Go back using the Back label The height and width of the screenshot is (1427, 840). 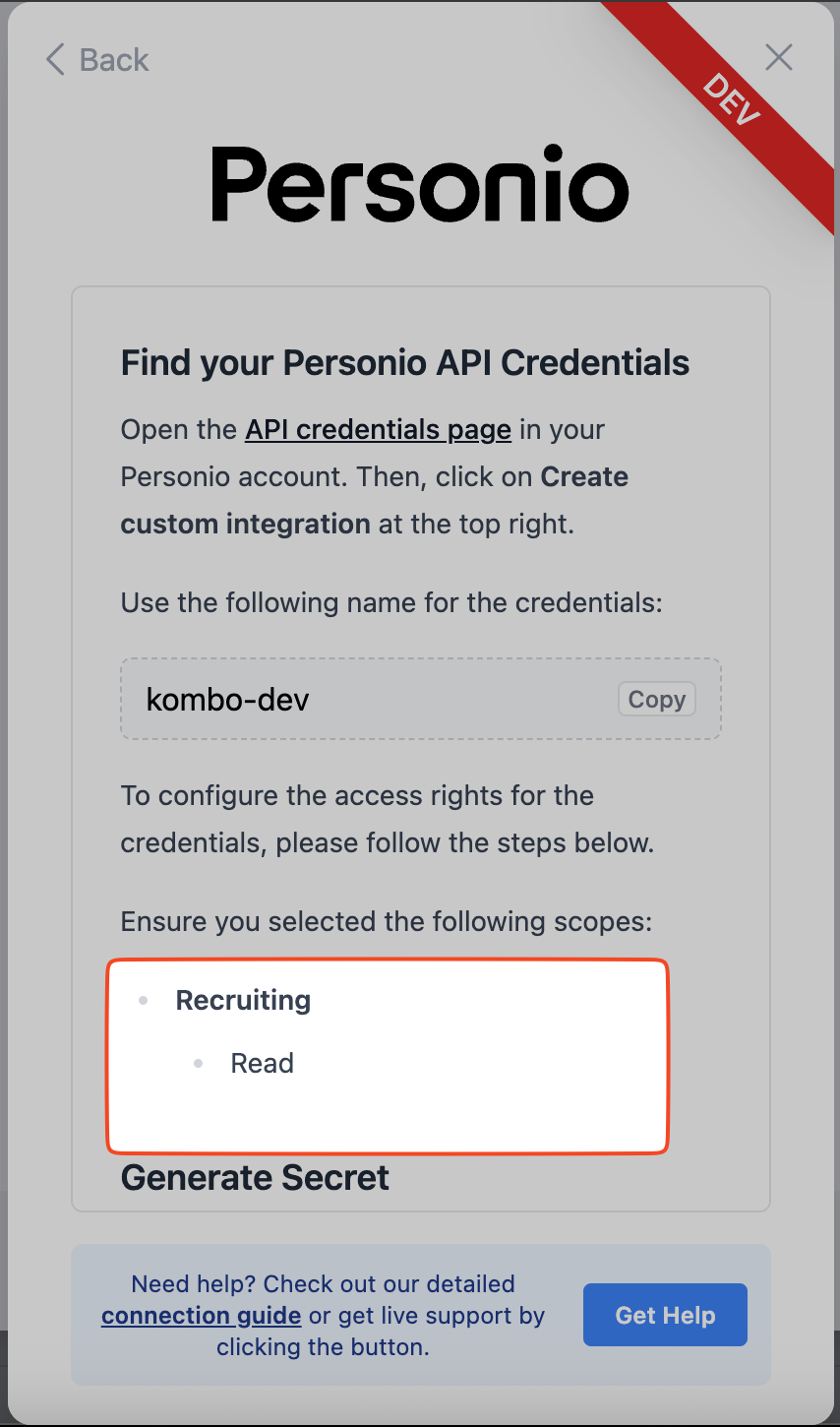tap(114, 60)
